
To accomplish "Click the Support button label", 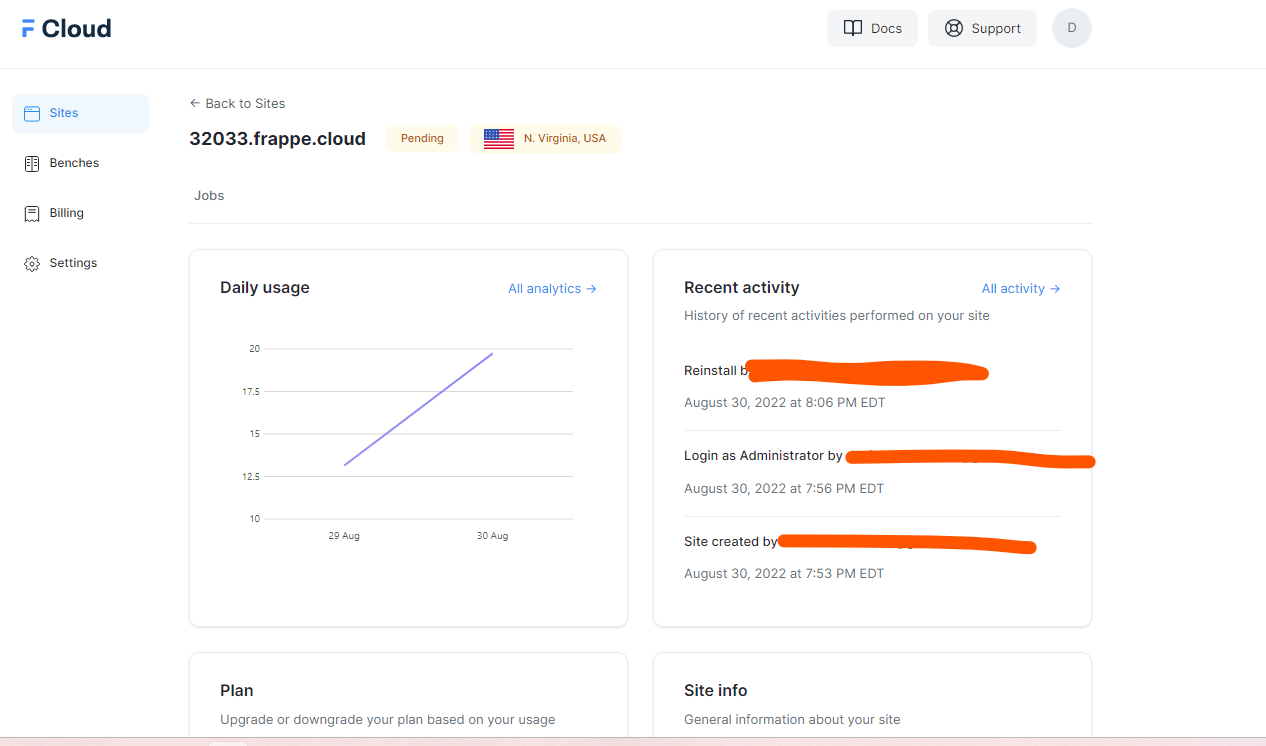I will pos(996,28).
